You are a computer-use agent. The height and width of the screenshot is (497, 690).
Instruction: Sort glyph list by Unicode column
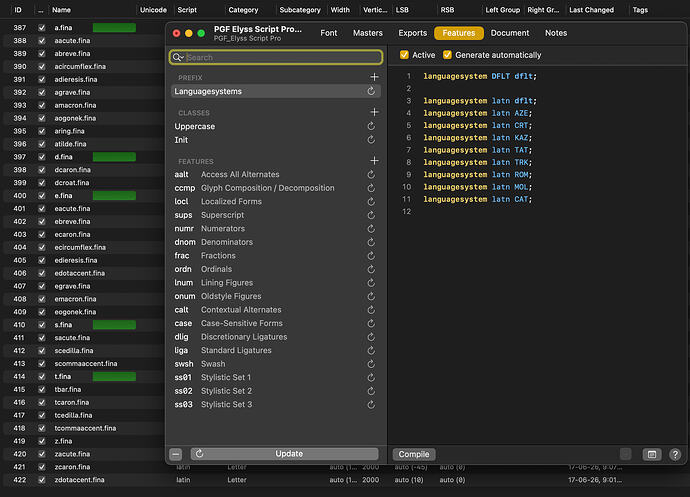pos(153,10)
